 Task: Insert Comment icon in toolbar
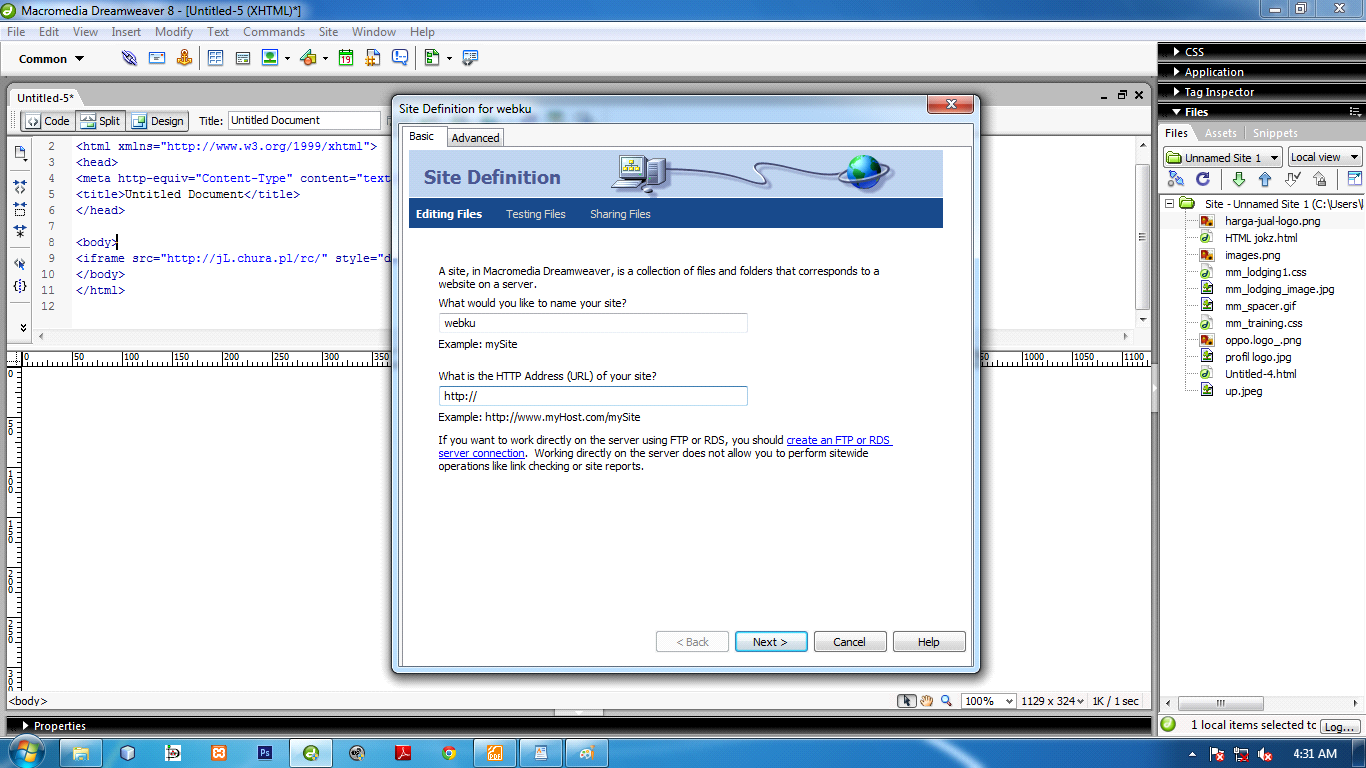(400, 58)
